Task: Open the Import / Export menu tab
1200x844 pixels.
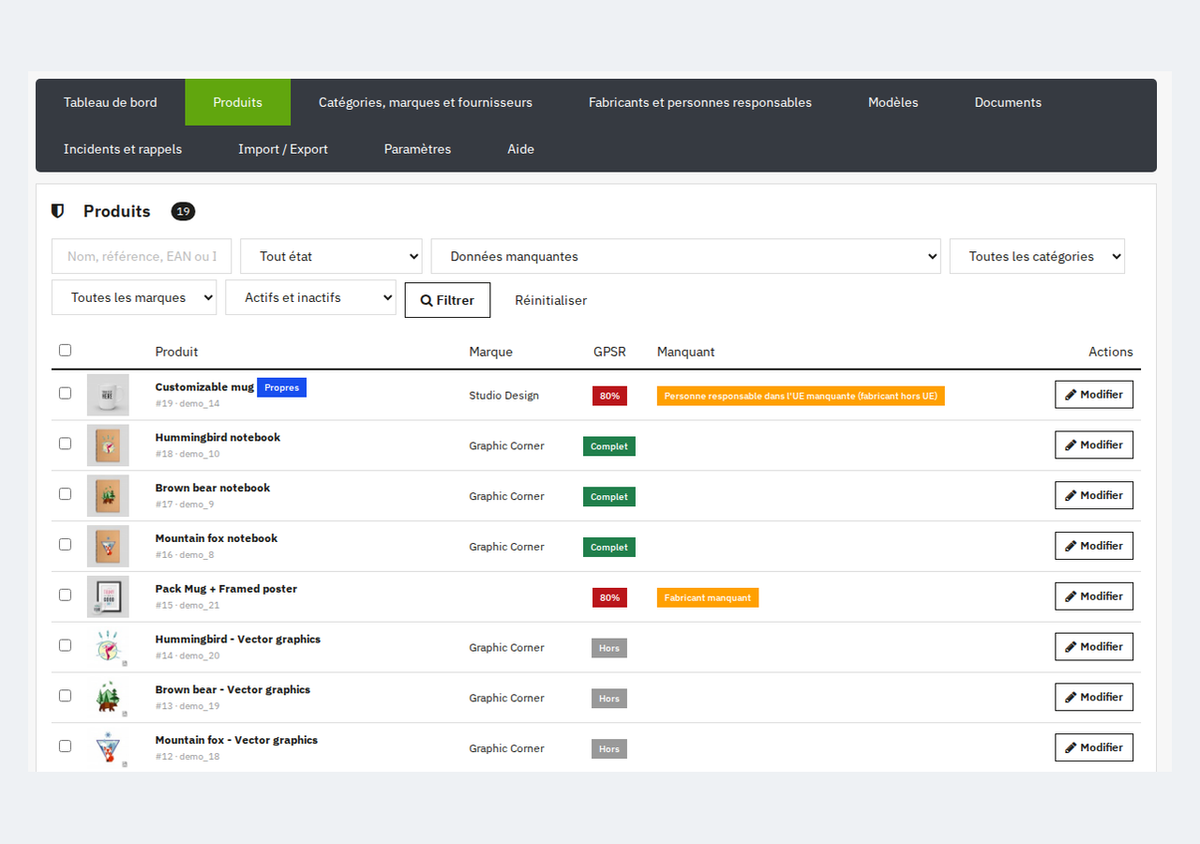Action: pyautogui.click(x=283, y=149)
